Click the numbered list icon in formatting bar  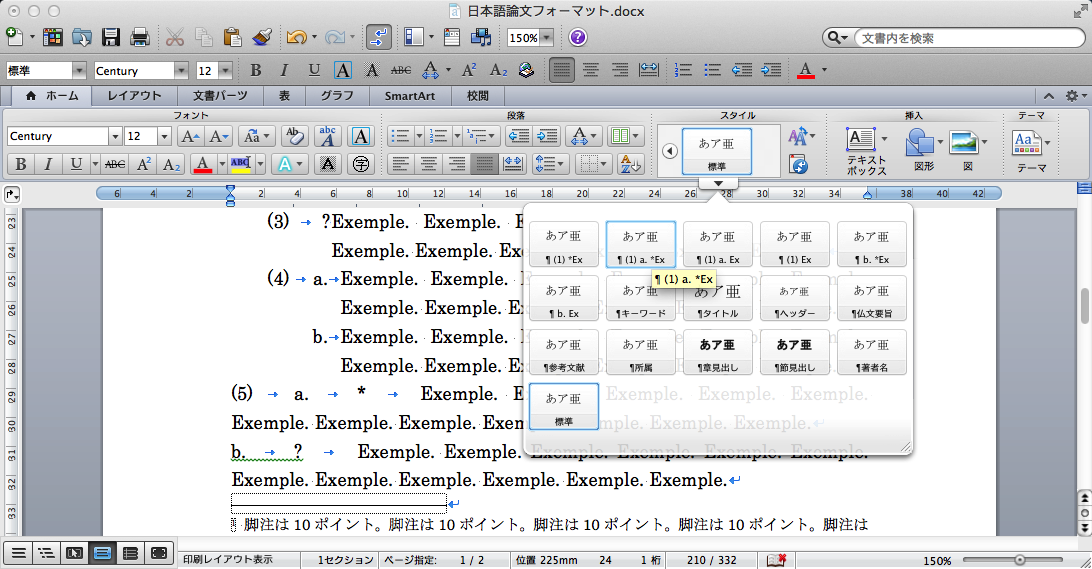pos(683,70)
